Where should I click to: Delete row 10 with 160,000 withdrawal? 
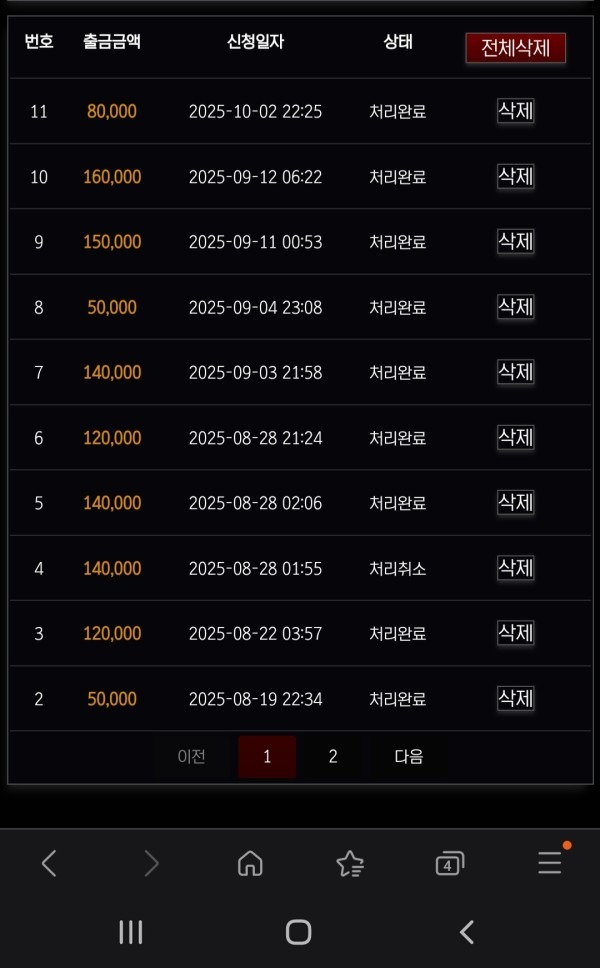click(515, 176)
